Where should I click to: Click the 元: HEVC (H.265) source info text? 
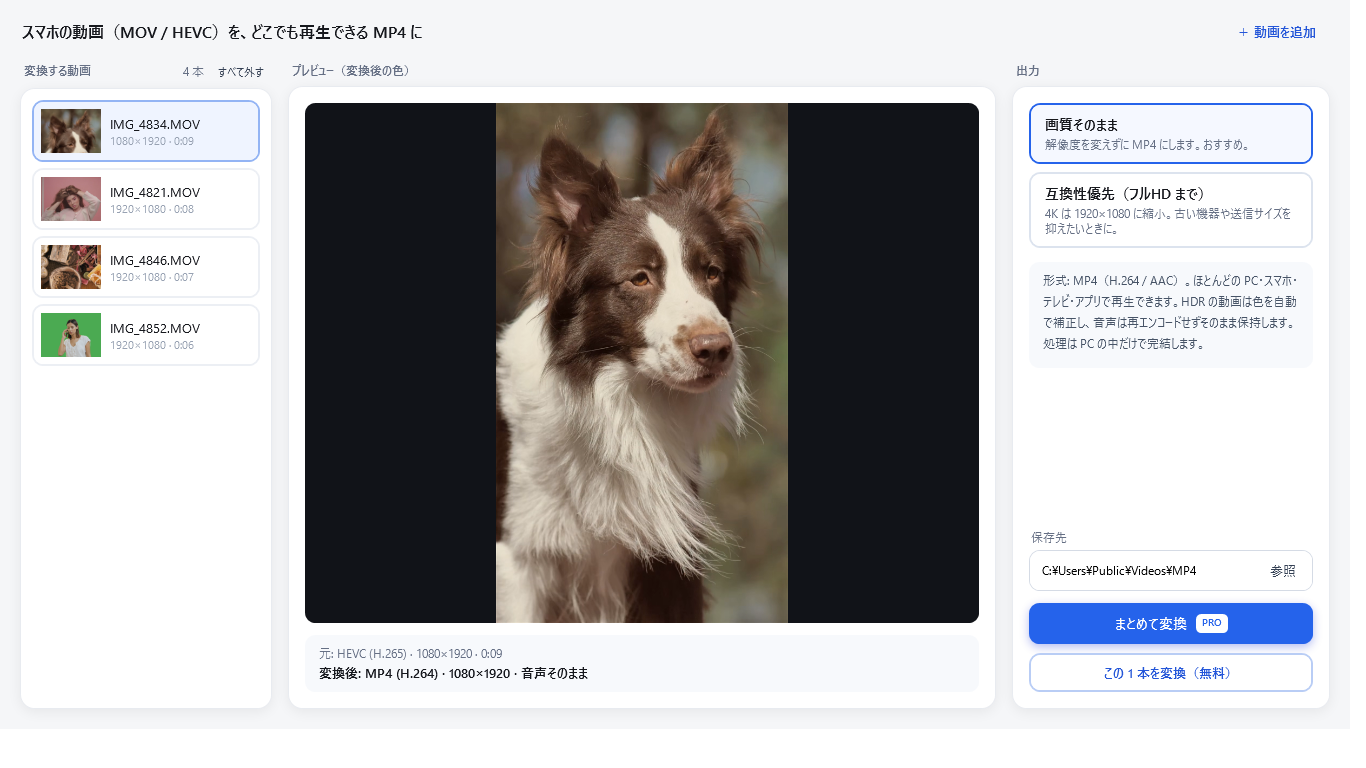(x=411, y=654)
